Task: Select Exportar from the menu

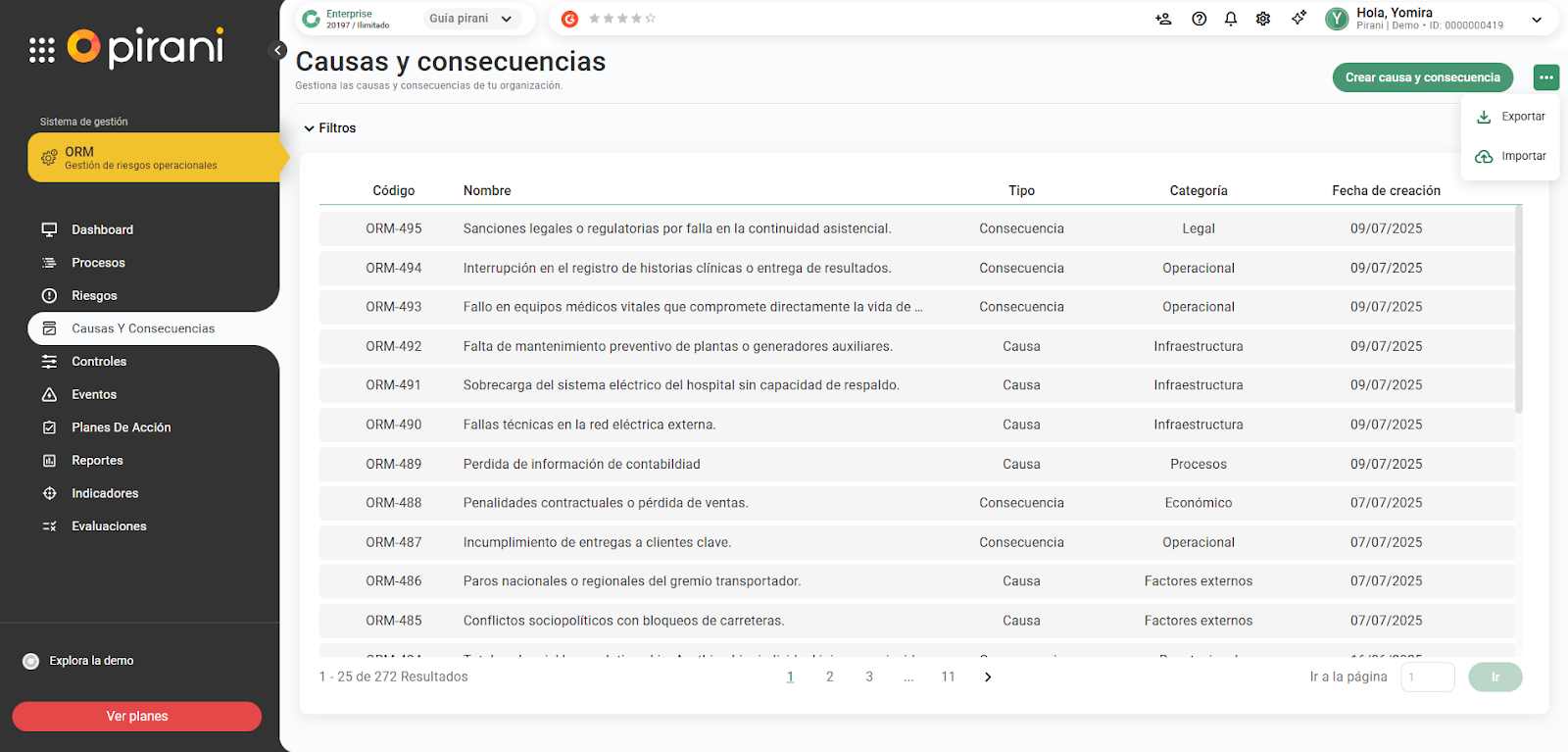Action: [x=1510, y=117]
